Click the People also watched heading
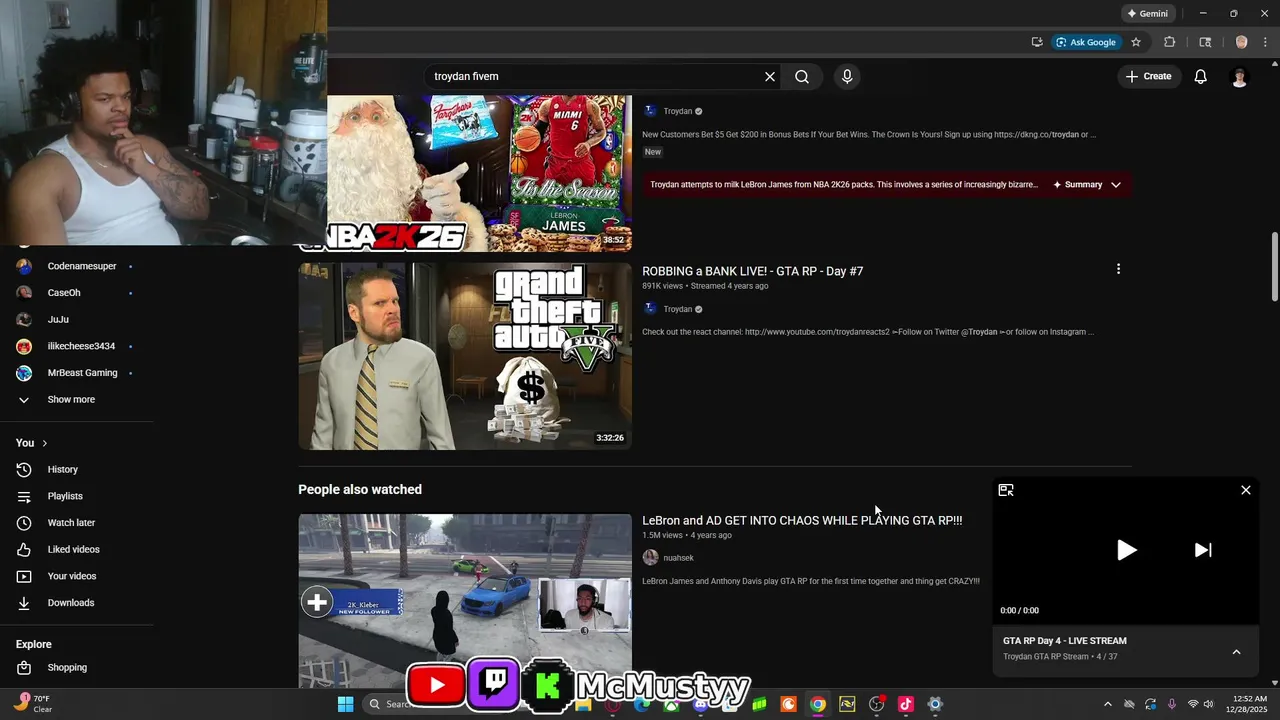The height and width of the screenshot is (720, 1280). coord(360,489)
